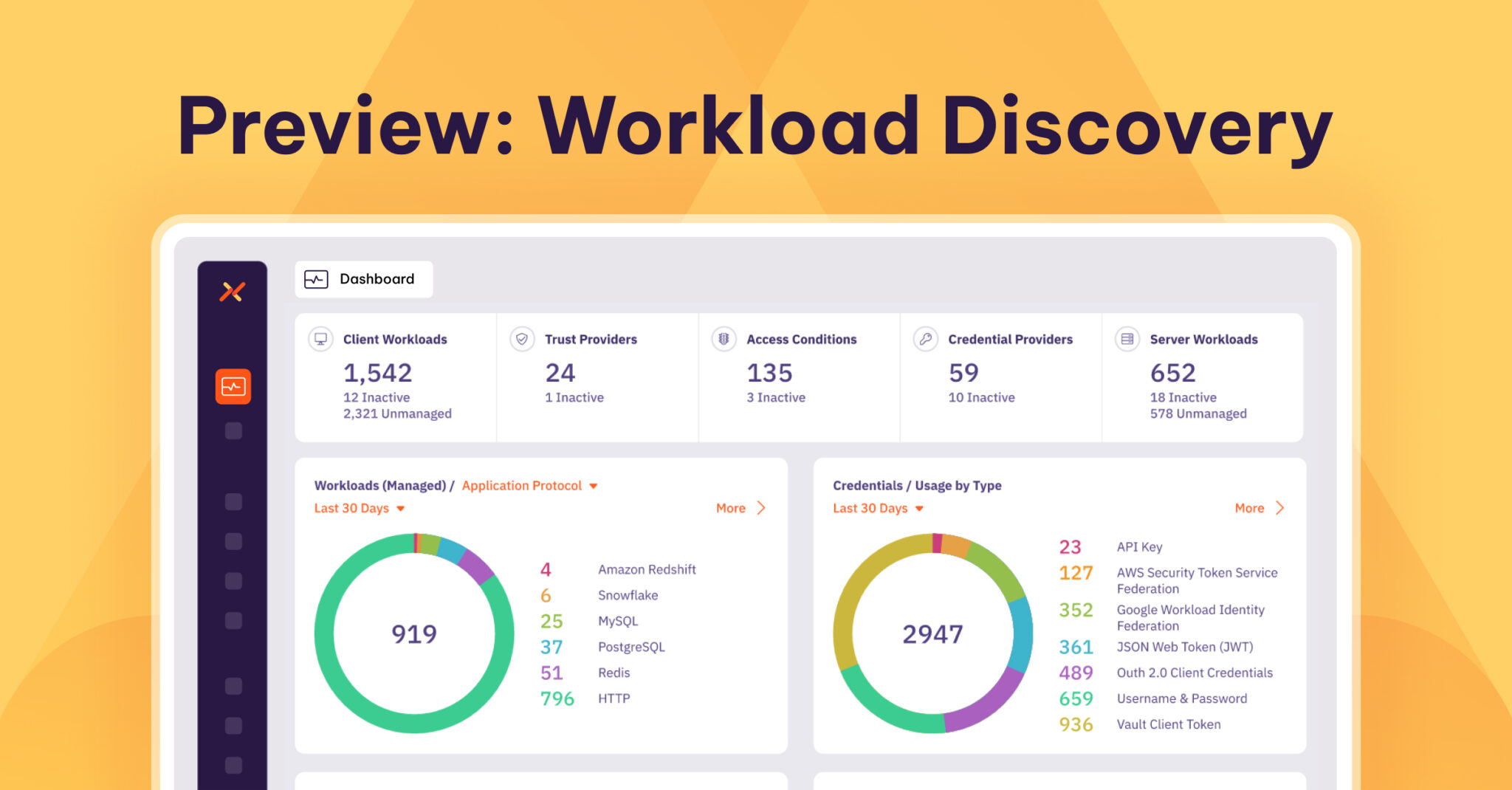The height and width of the screenshot is (790, 1512).
Task: Select the Trust Providers shield icon
Action: tap(521, 339)
